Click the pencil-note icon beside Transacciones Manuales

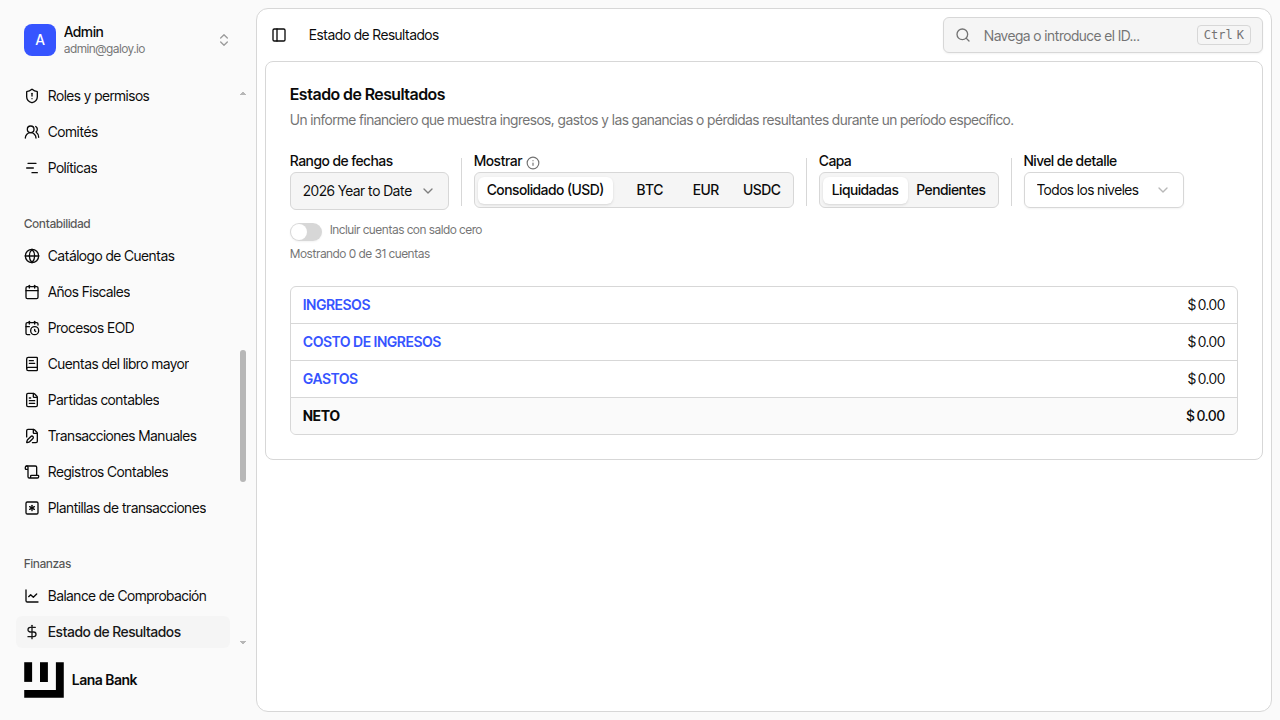click(32, 436)
